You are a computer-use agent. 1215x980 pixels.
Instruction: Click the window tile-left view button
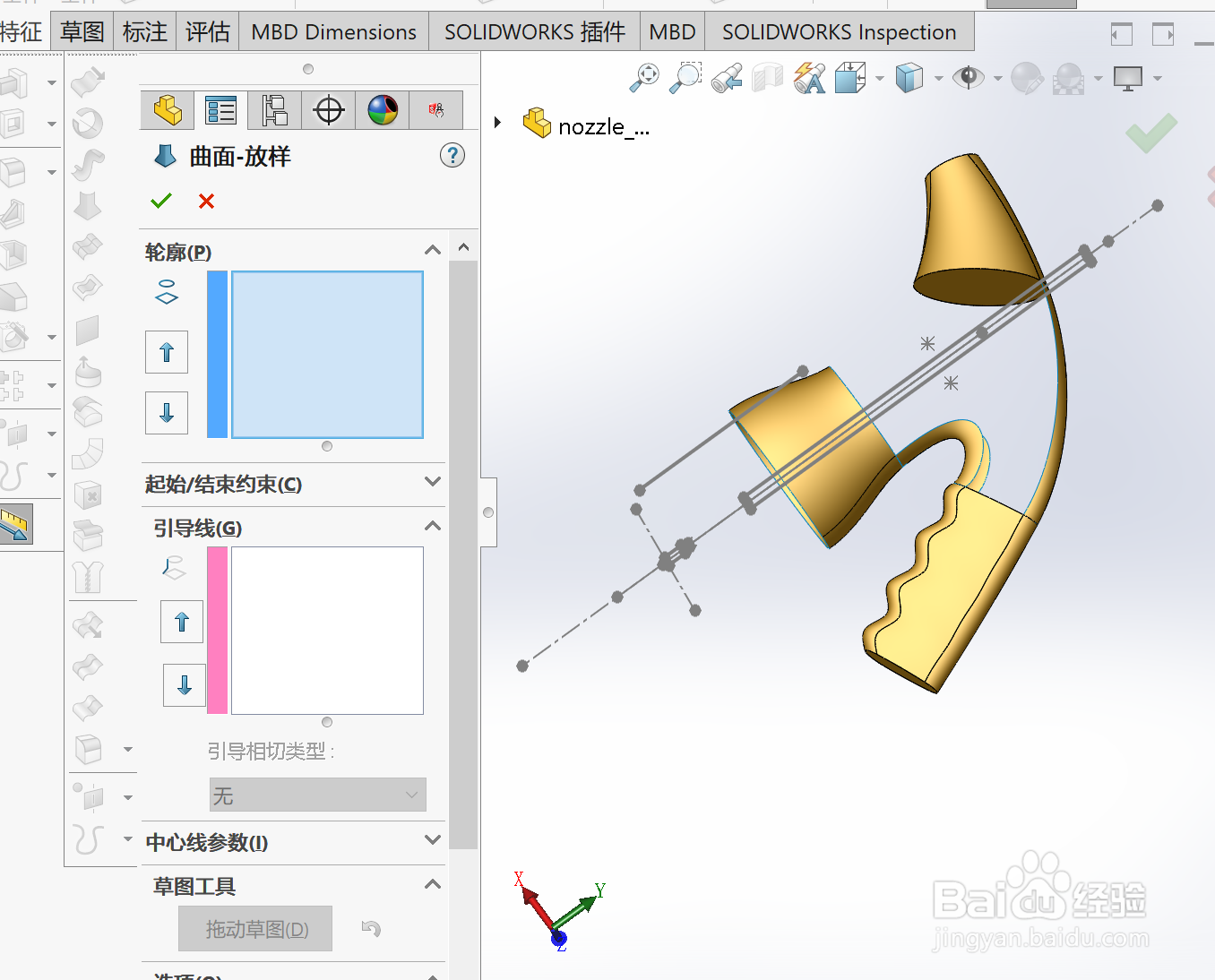(x=1121, y=35)
